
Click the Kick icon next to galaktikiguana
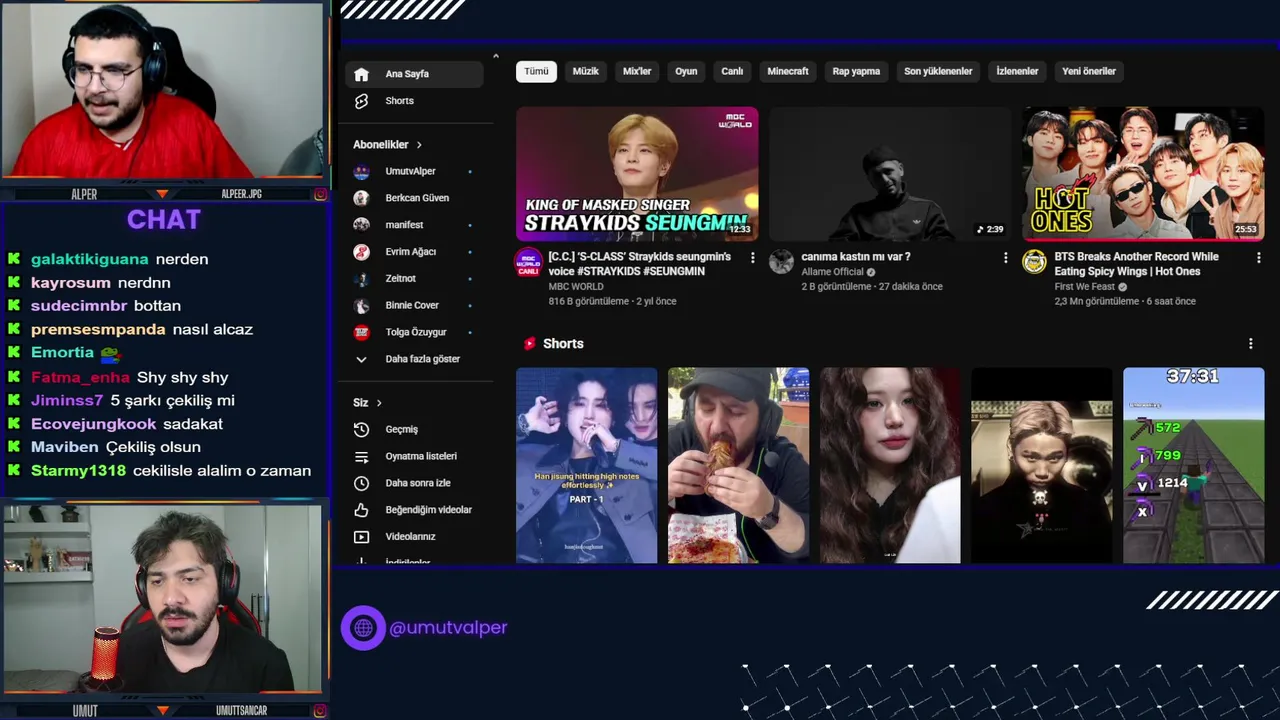coord(14,259)
